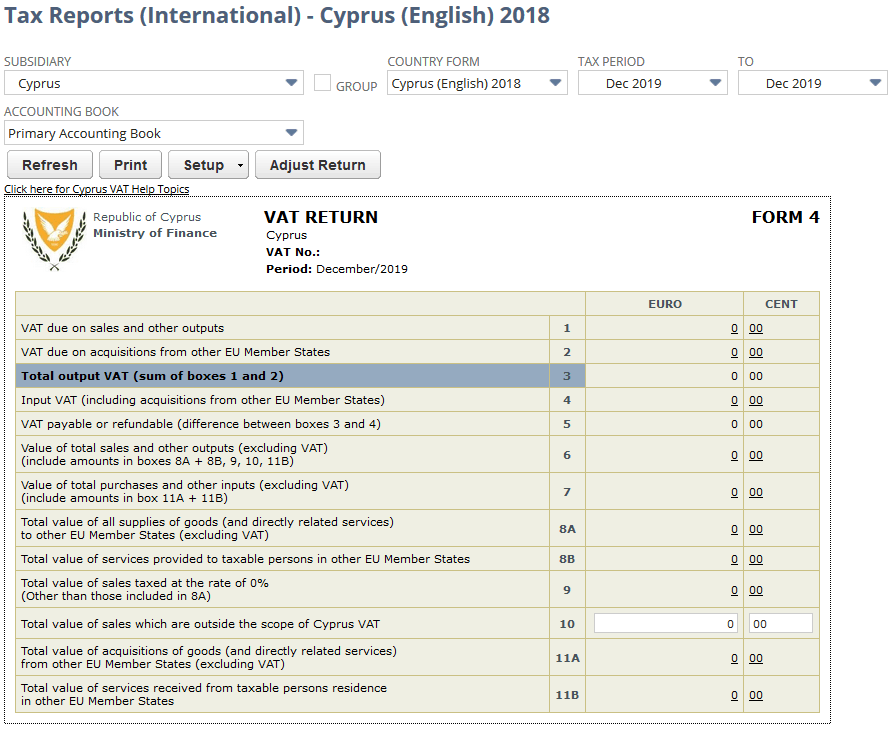Open the CENT amount link for box 2

pos(755,351)
